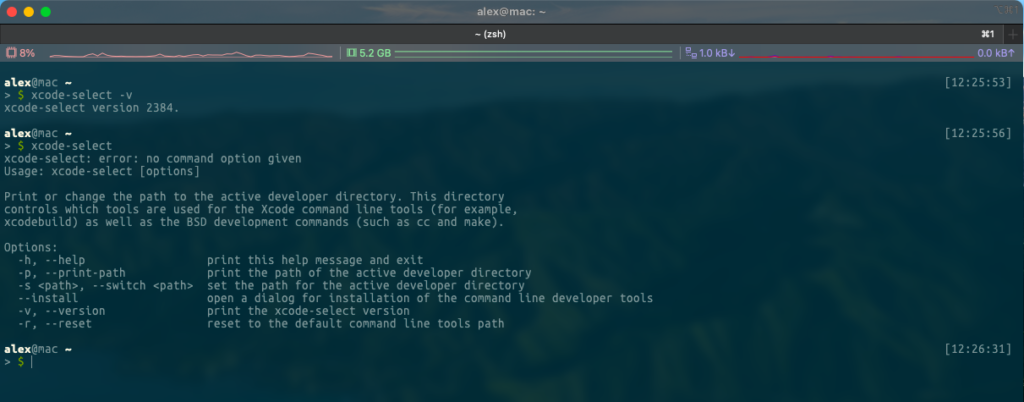The width and height of the screenshot is (1024, 402).
Task: Click line starting 'Print or change the path'
Action: point(254,196)
